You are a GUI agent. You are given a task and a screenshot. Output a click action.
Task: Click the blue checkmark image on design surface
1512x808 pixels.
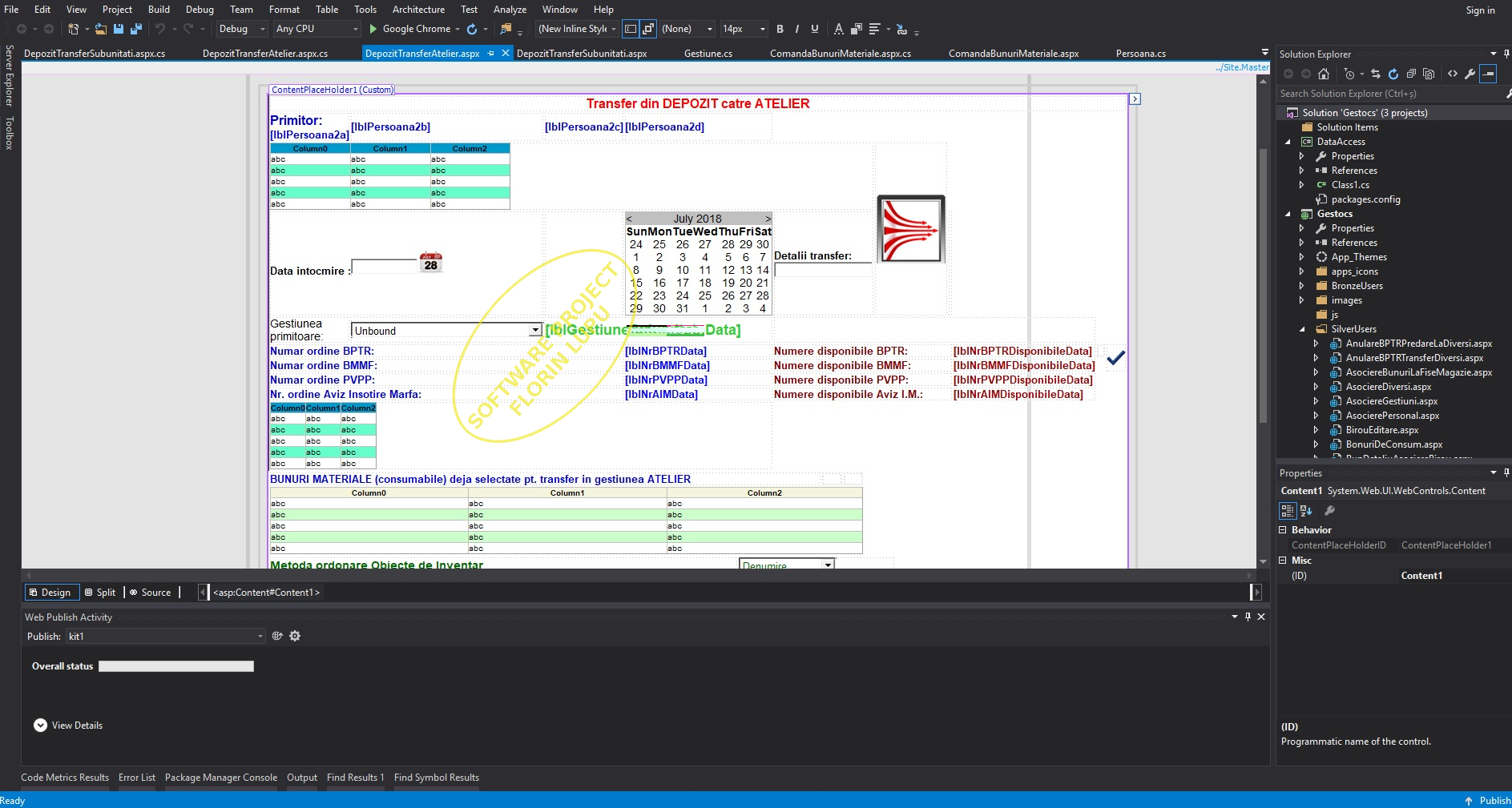1115,357
